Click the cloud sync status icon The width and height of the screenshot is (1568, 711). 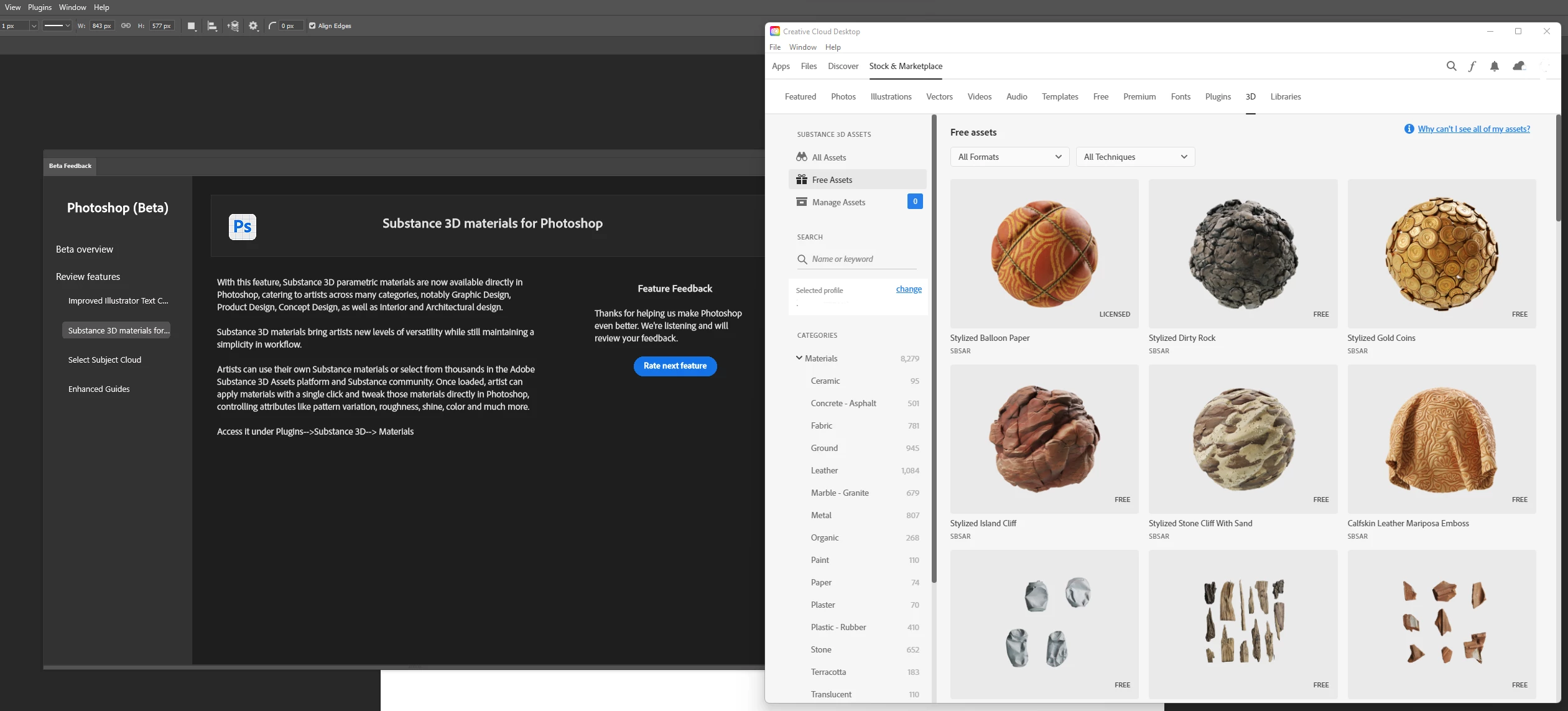(x=1519, y=66)
